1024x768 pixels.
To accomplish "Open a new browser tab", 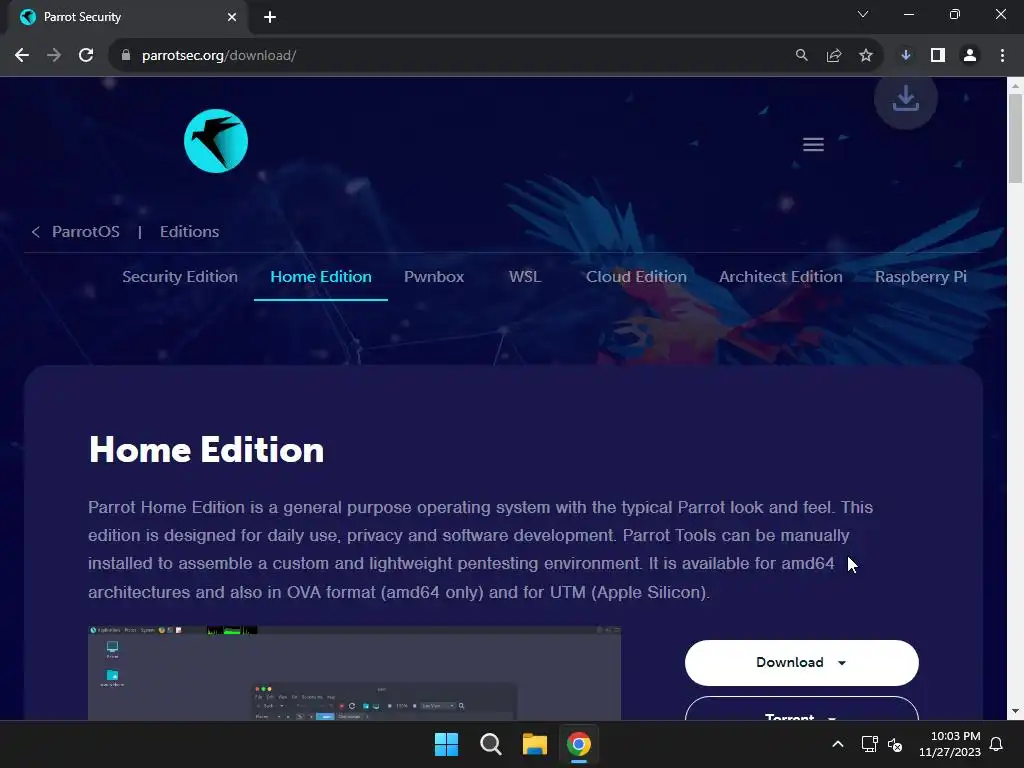I will click(x=270, y=17).
